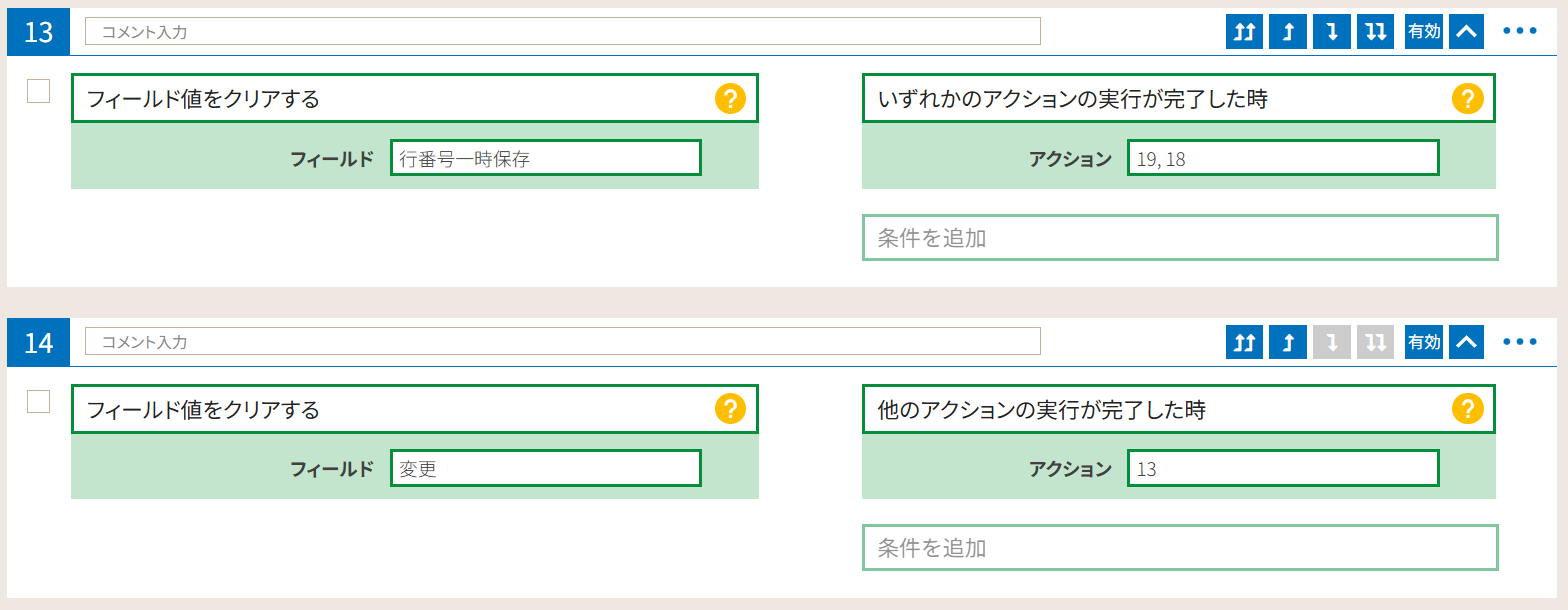Open help for row 14 フィールド値をクリアする
Screen dimensions: 1568x610
tap(730, 409)
